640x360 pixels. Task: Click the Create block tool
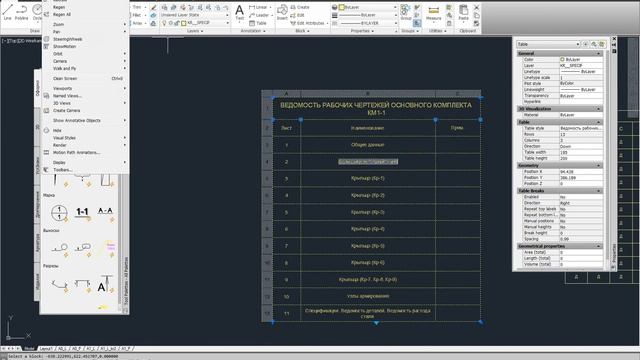(x=300, y=7)
